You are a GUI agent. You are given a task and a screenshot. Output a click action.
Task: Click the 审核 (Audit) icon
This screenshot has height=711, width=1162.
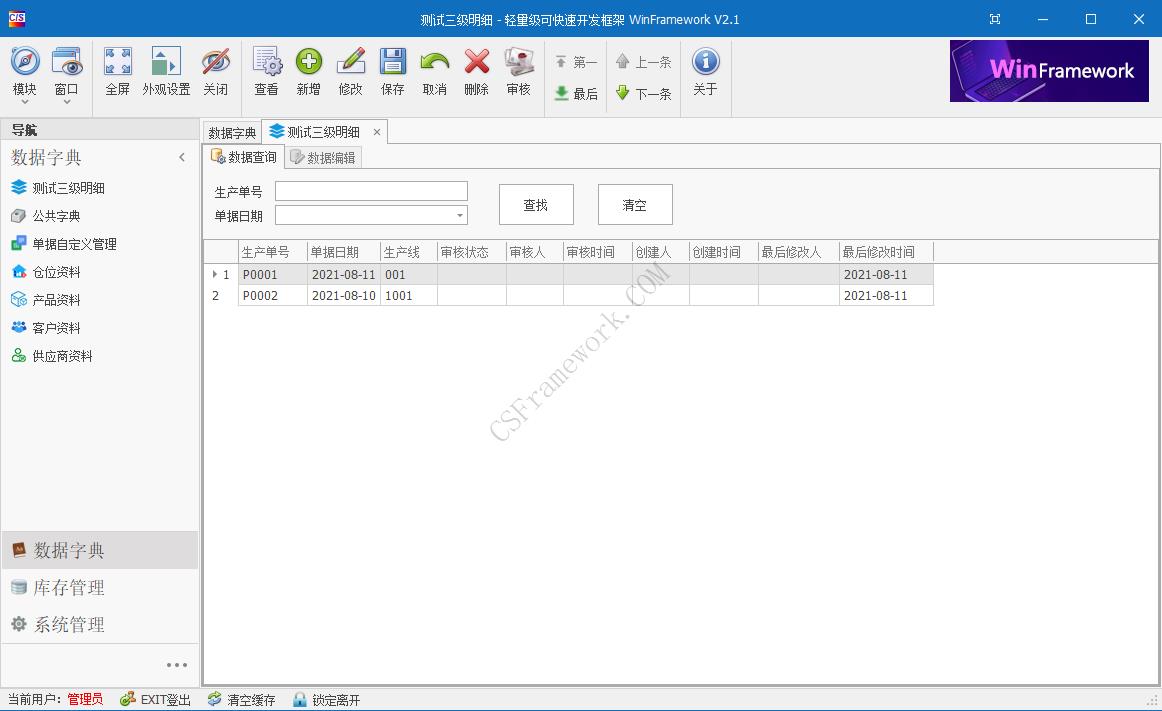click(x=517, y=71)
